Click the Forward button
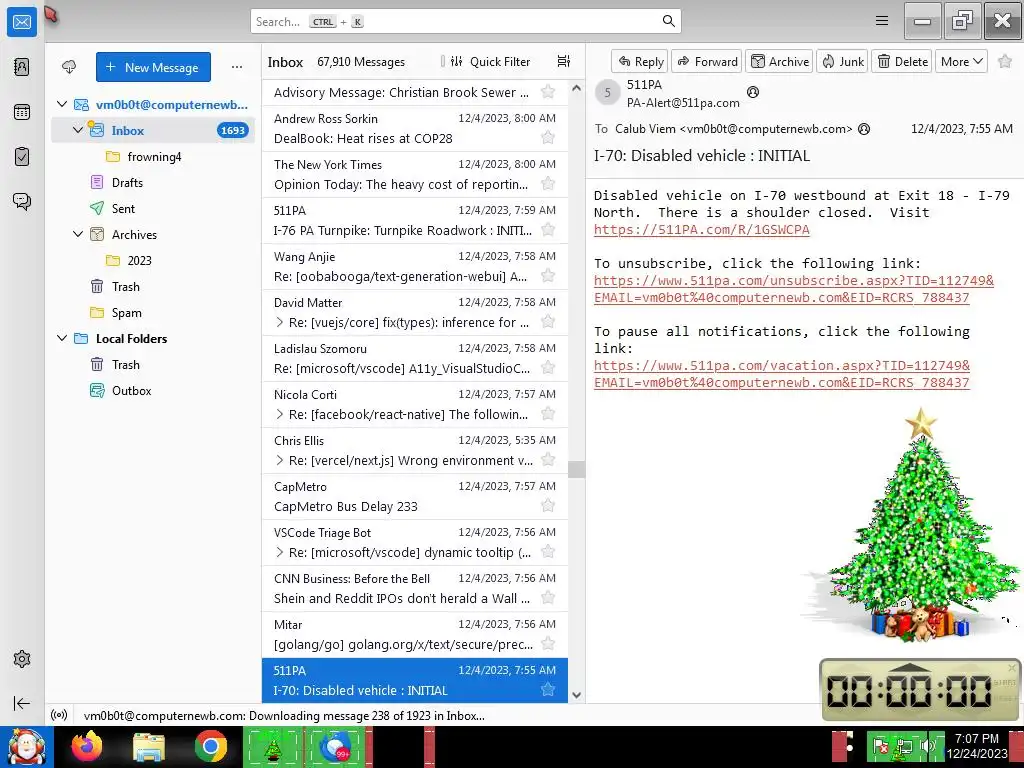The height and width of the screenshot is (768, 1024). pos(707,61)
